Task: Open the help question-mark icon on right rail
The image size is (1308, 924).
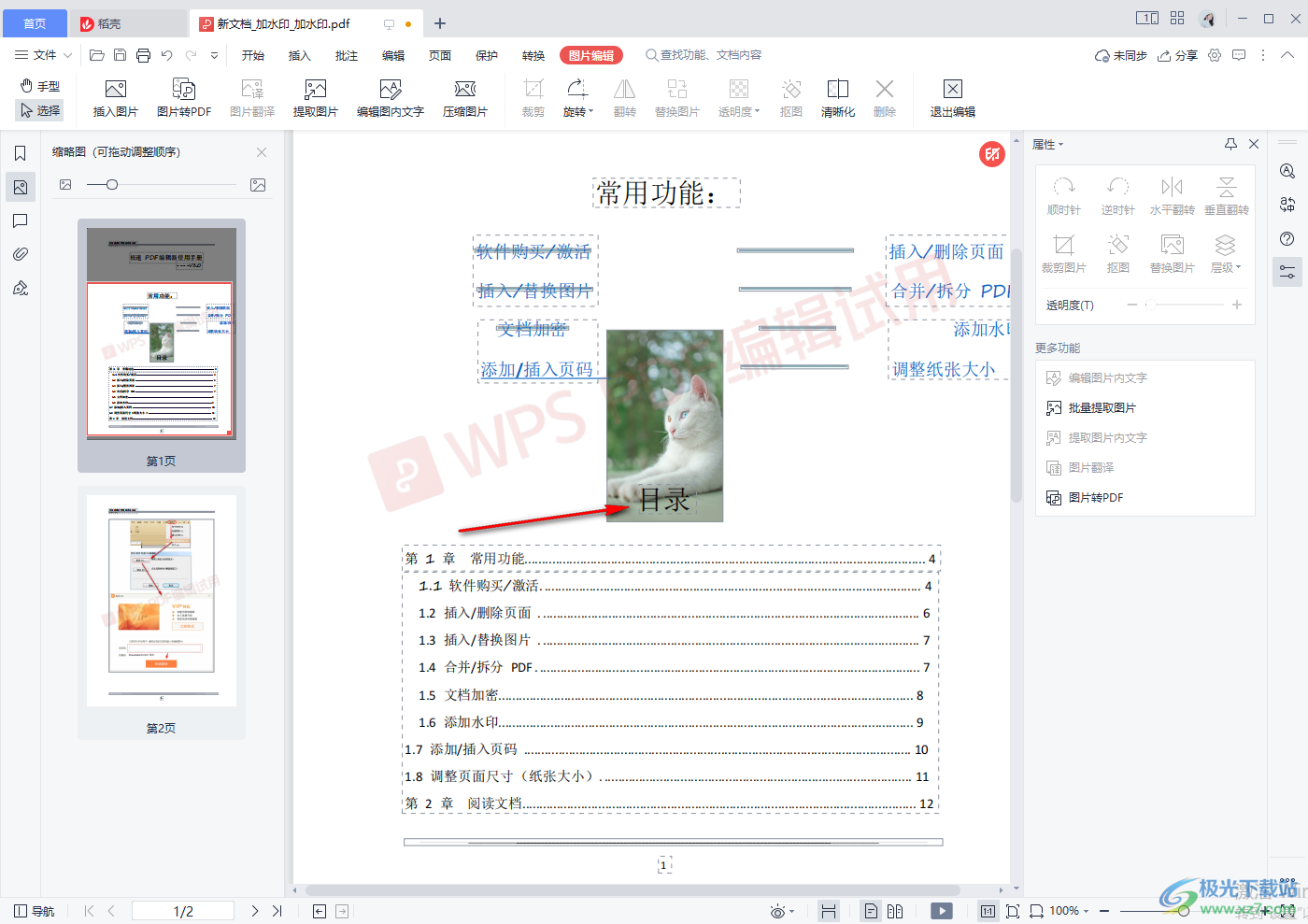Action: point(1287,238)
